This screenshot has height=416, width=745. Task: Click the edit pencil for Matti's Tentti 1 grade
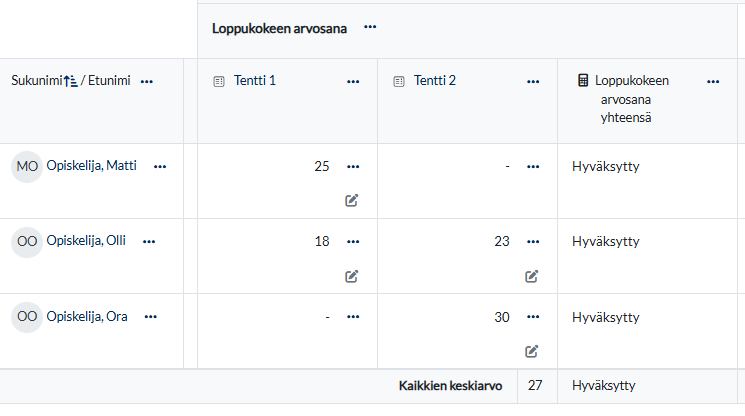[x=352, y=200]
